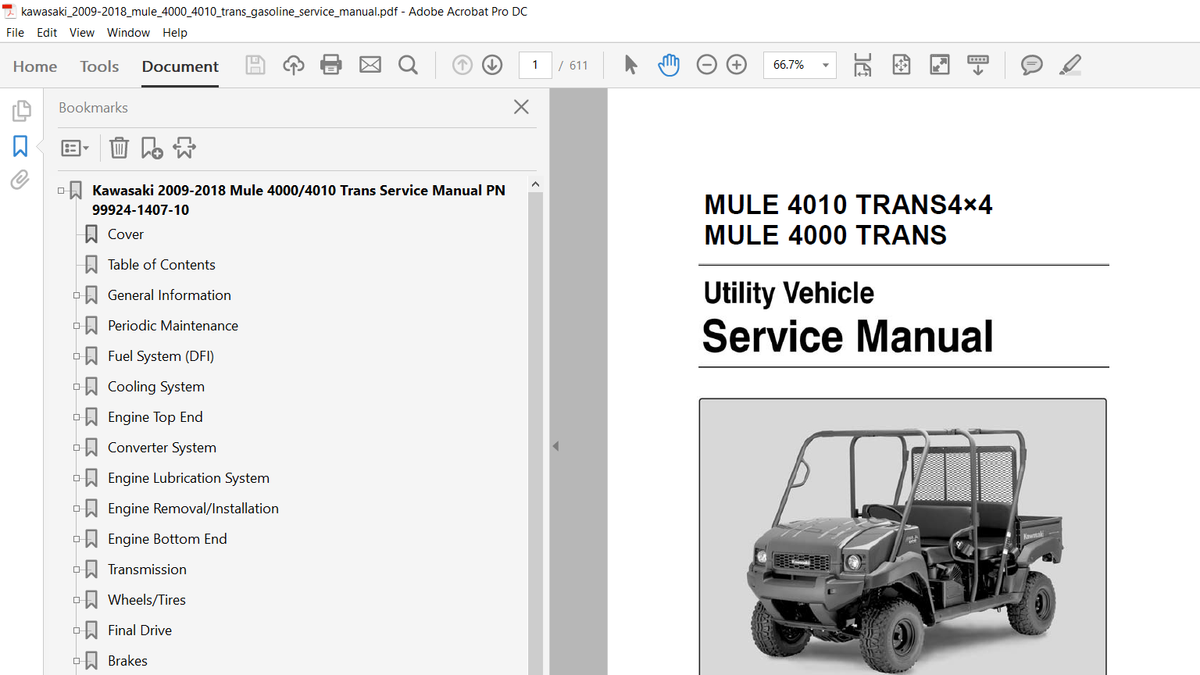Zoom in with plus icon

coord(737,65)
